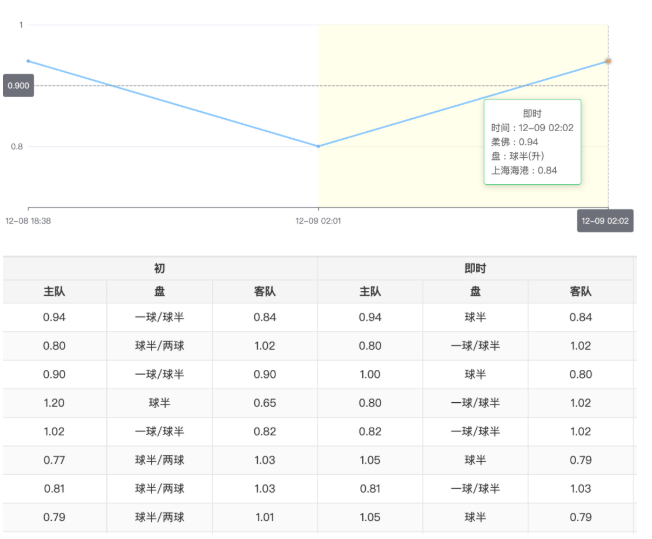Click 上海海港 line in the tooltip
Image resolution: width=652 pixels, height=539 pixels.
[524, 170]
